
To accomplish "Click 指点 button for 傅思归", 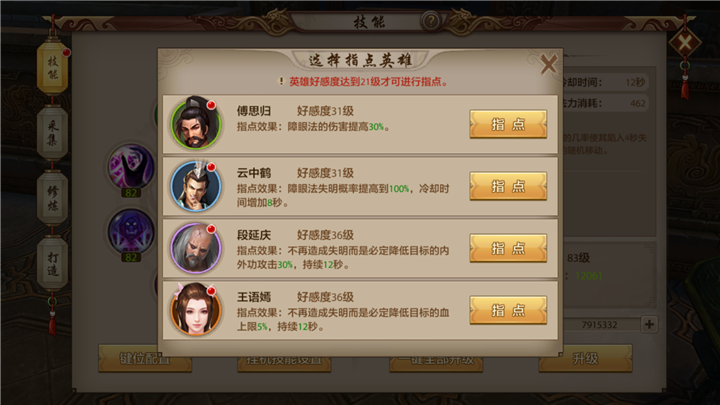I will (x=508, y=124).
